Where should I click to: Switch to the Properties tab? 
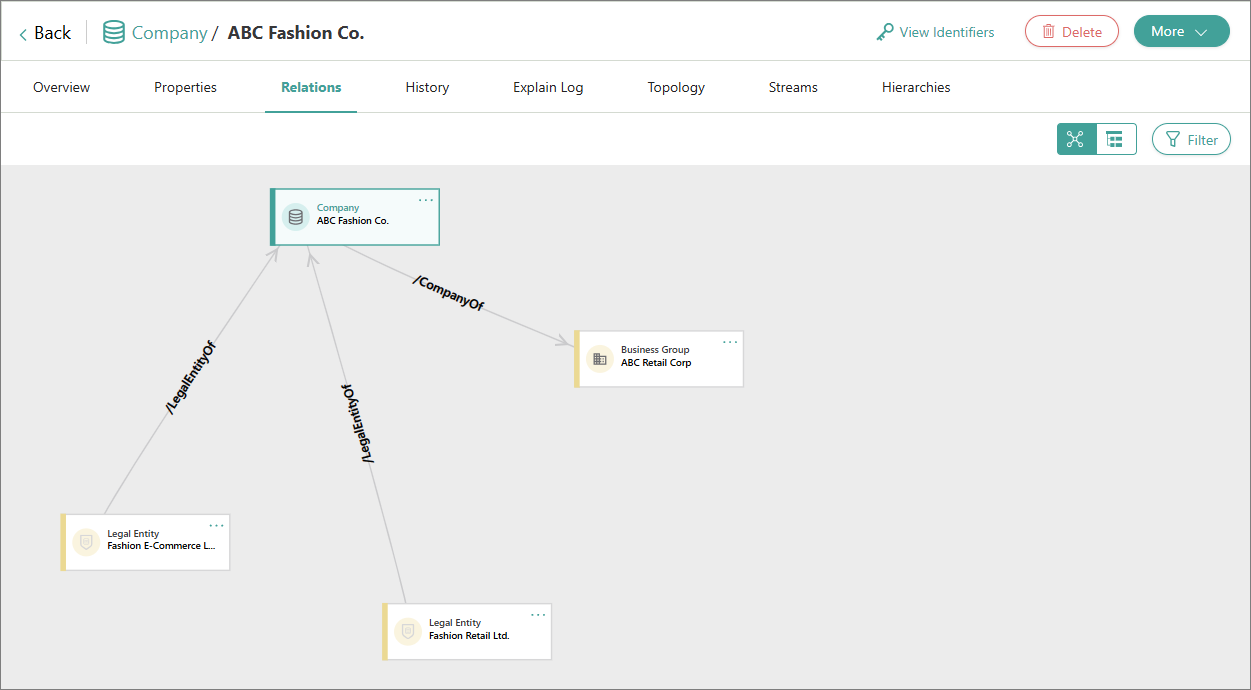coord(185,87)
